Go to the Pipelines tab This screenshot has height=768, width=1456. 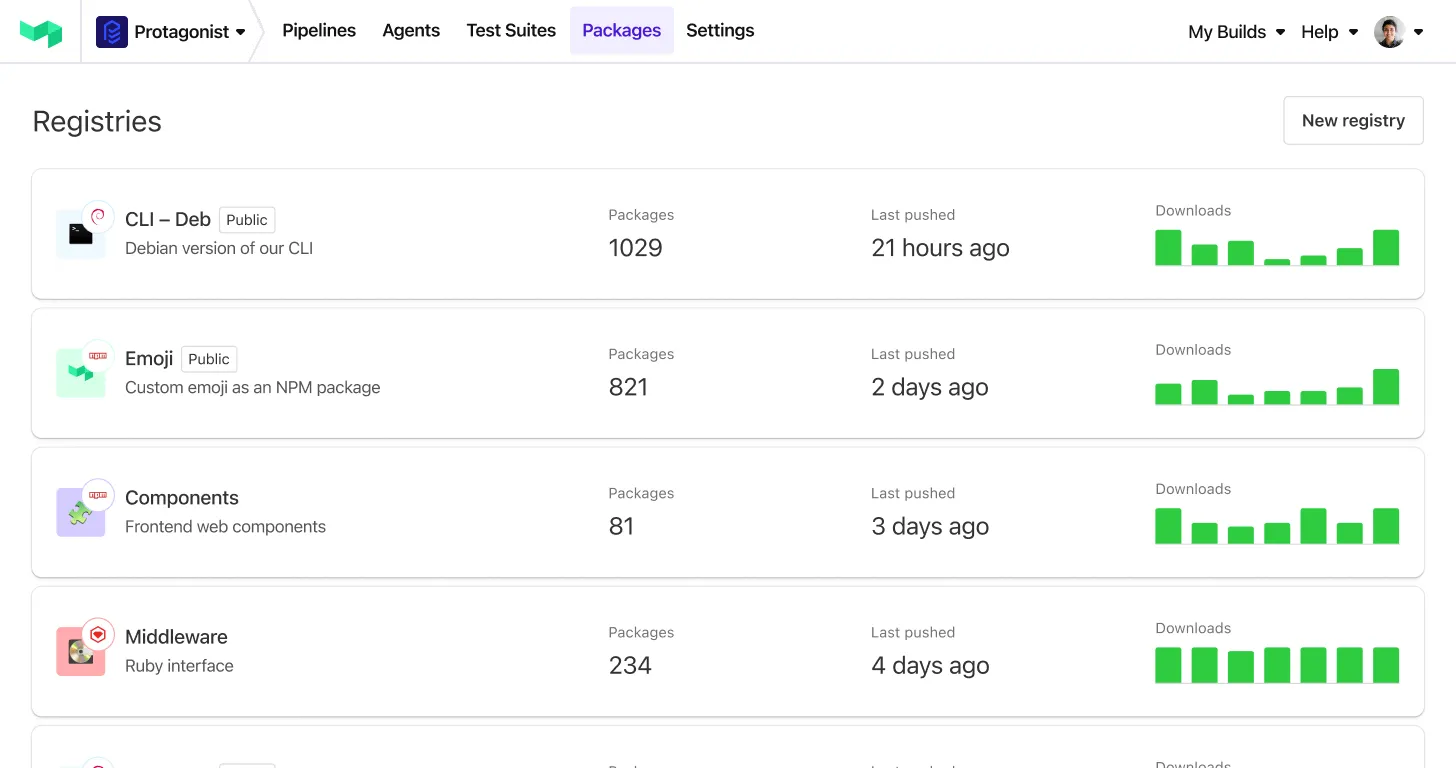[319, 31]
